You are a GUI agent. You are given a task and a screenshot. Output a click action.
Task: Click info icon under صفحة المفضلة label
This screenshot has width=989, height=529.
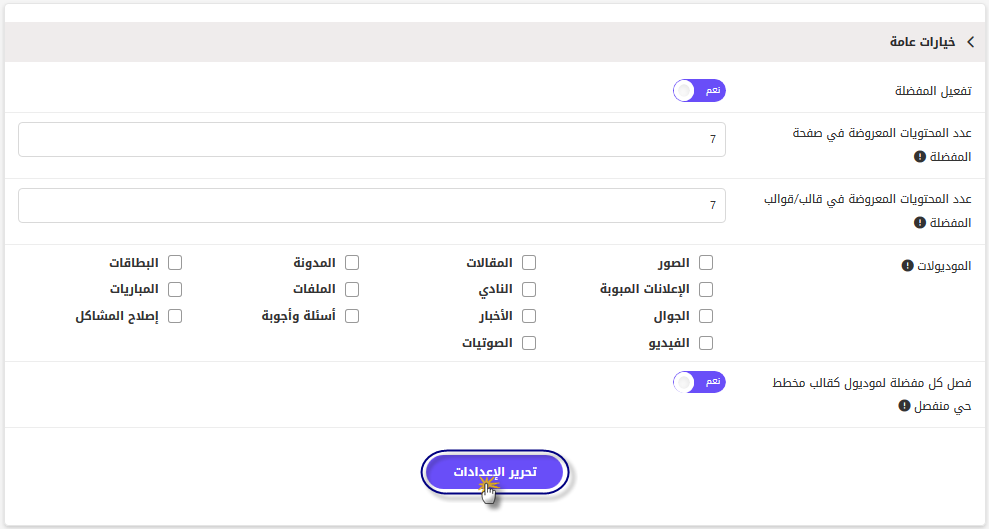(920, 156)
